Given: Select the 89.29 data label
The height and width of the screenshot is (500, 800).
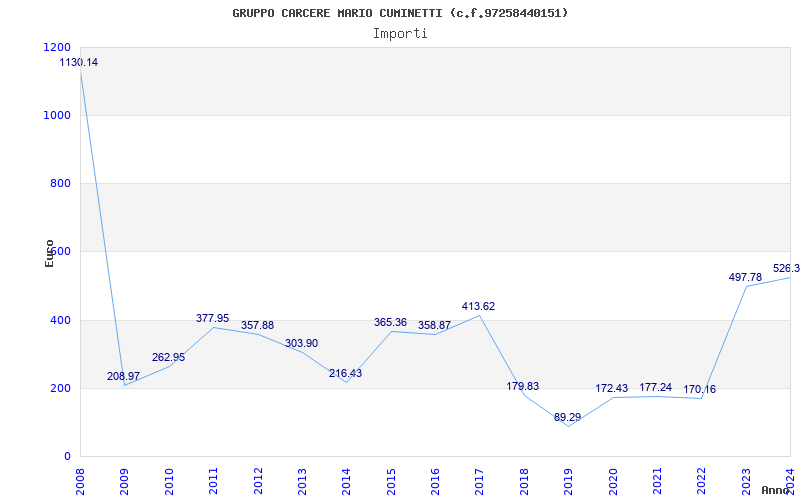Looking at the screenshot, I should (x=567, y=417).
